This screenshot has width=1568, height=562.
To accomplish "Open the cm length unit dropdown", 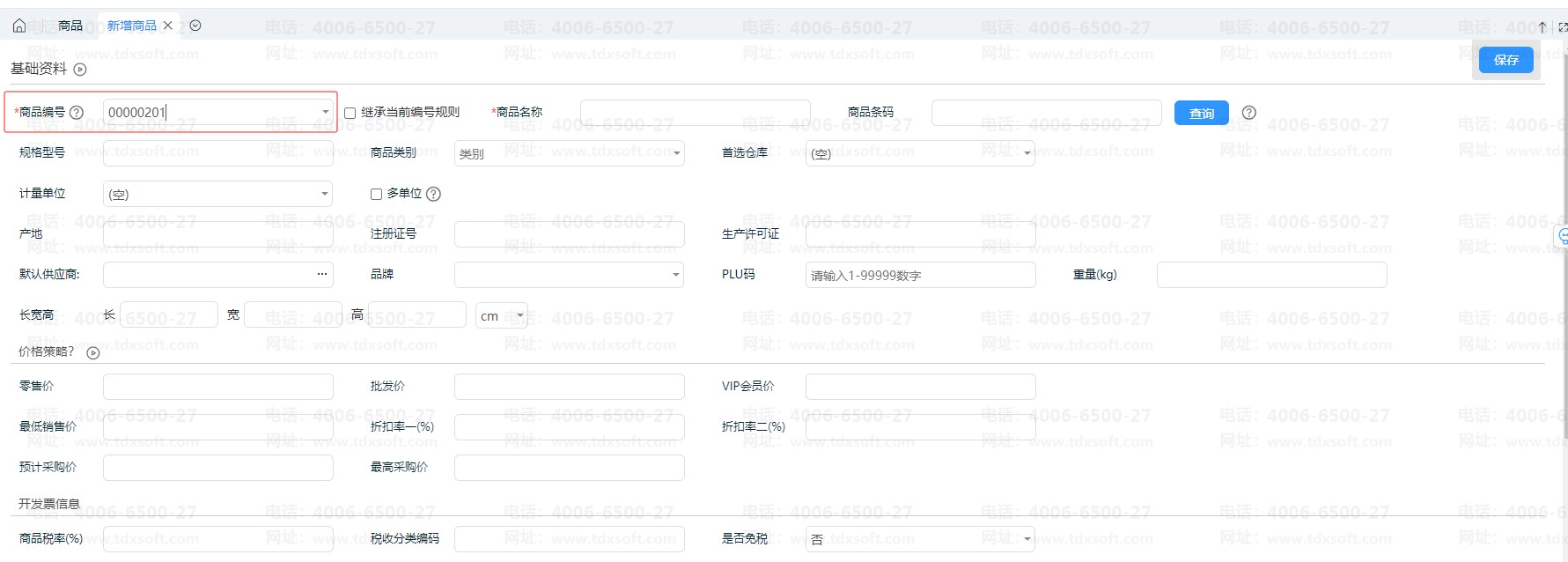I will [x=520, y=315].
